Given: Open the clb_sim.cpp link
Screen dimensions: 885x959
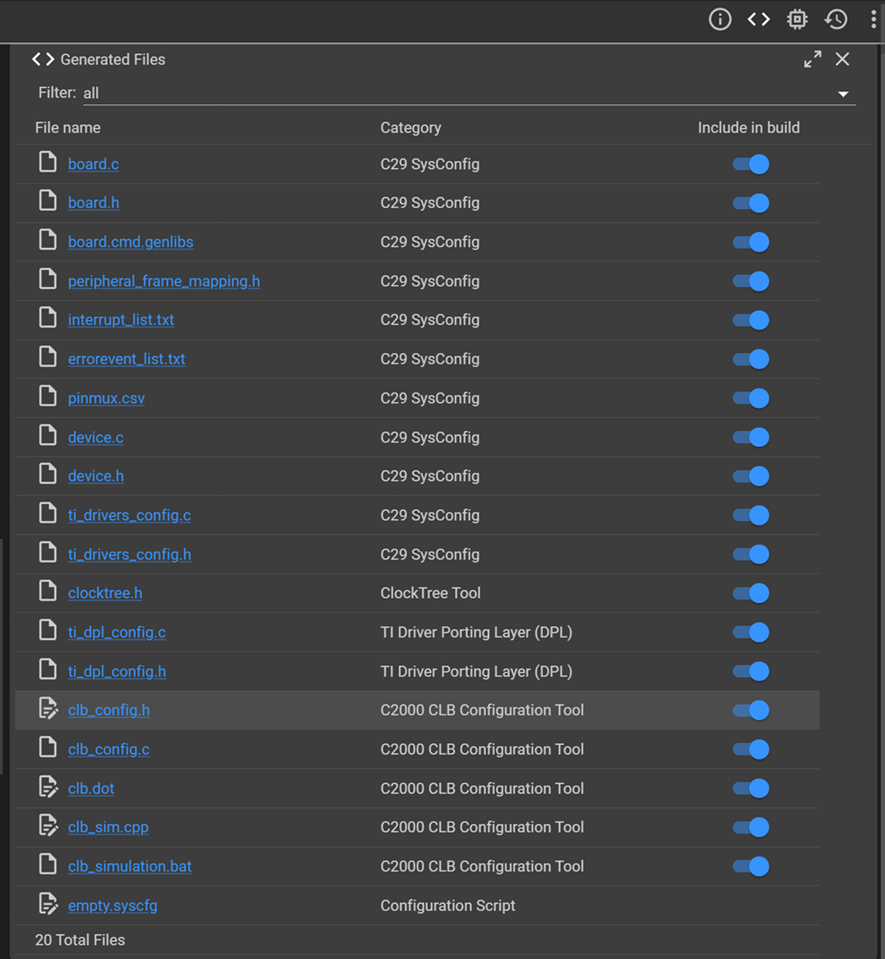Looking at the screenshot, I should (108, 828).
